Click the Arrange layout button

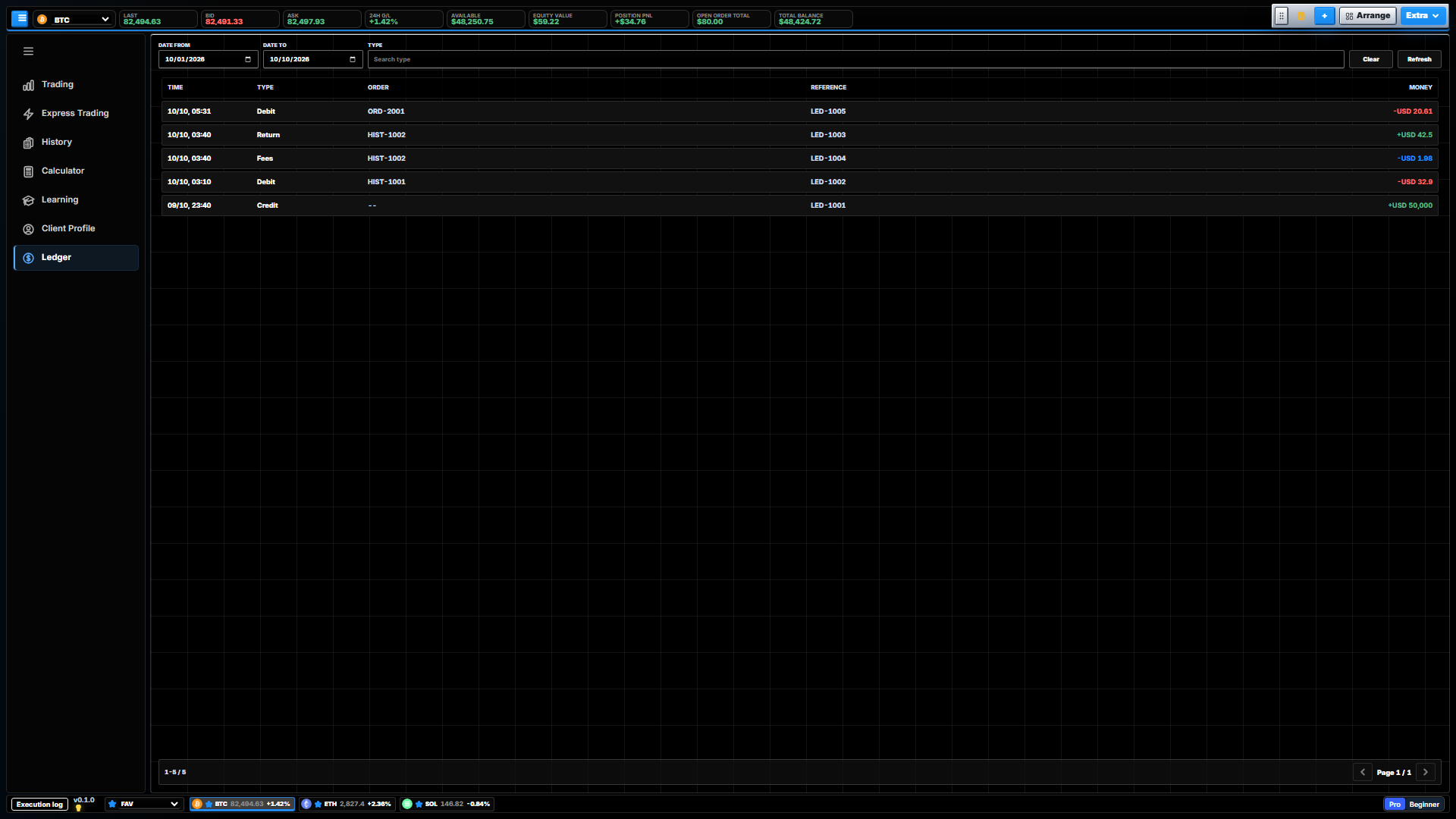coord(1367,16)
